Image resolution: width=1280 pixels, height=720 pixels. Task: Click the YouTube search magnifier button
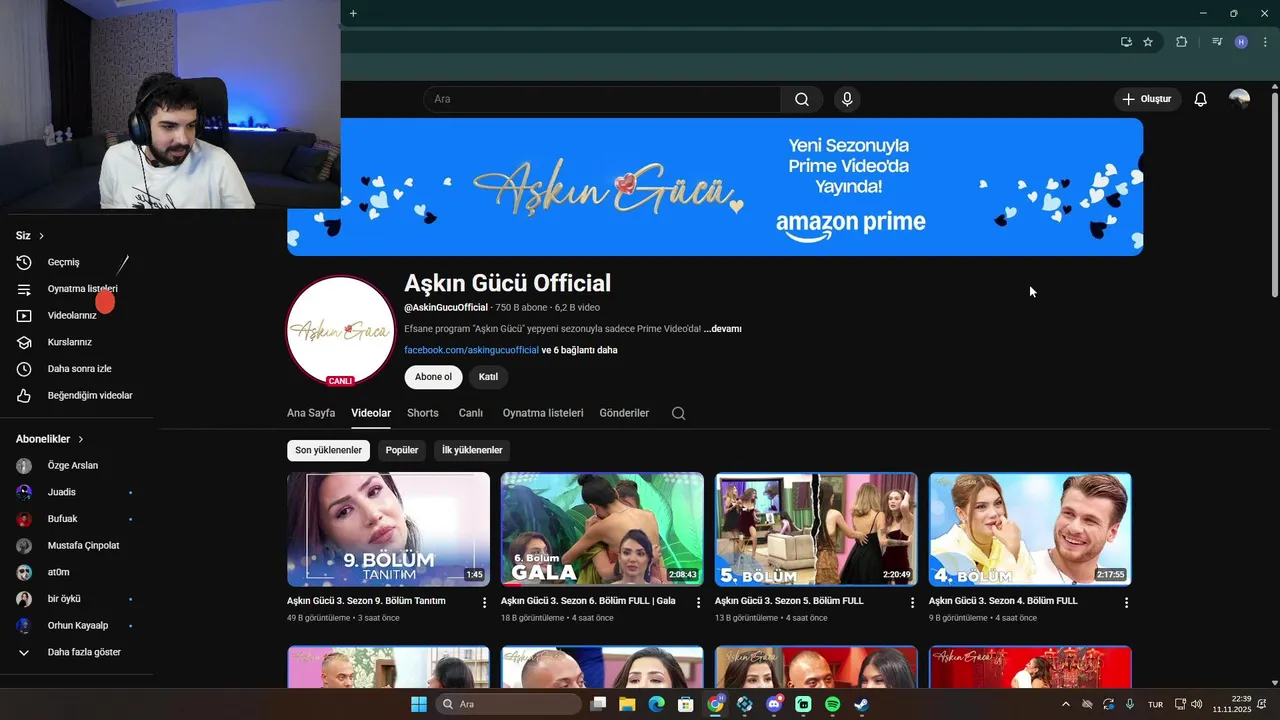(x=802, y=99)
